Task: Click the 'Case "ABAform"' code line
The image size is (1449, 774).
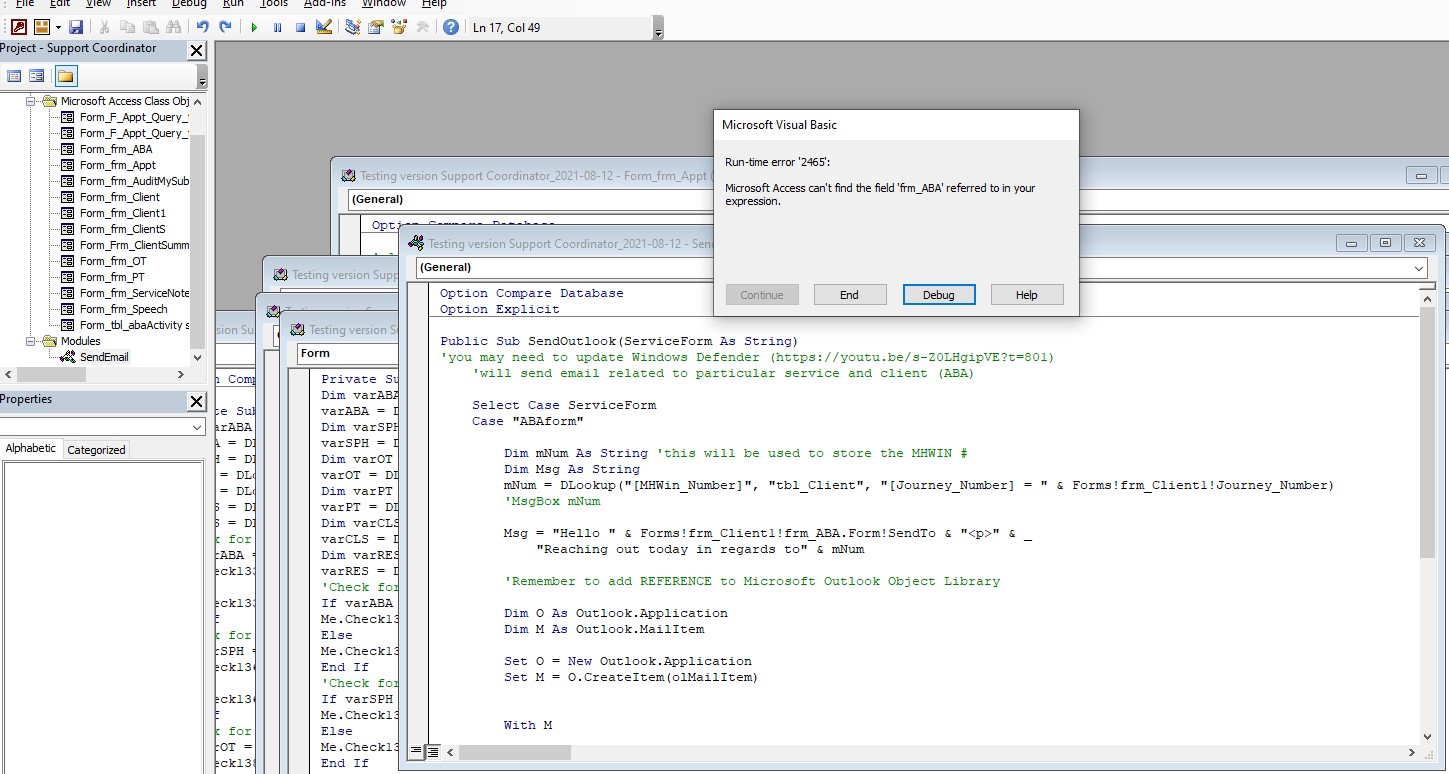Action: [x=528, y=421]
